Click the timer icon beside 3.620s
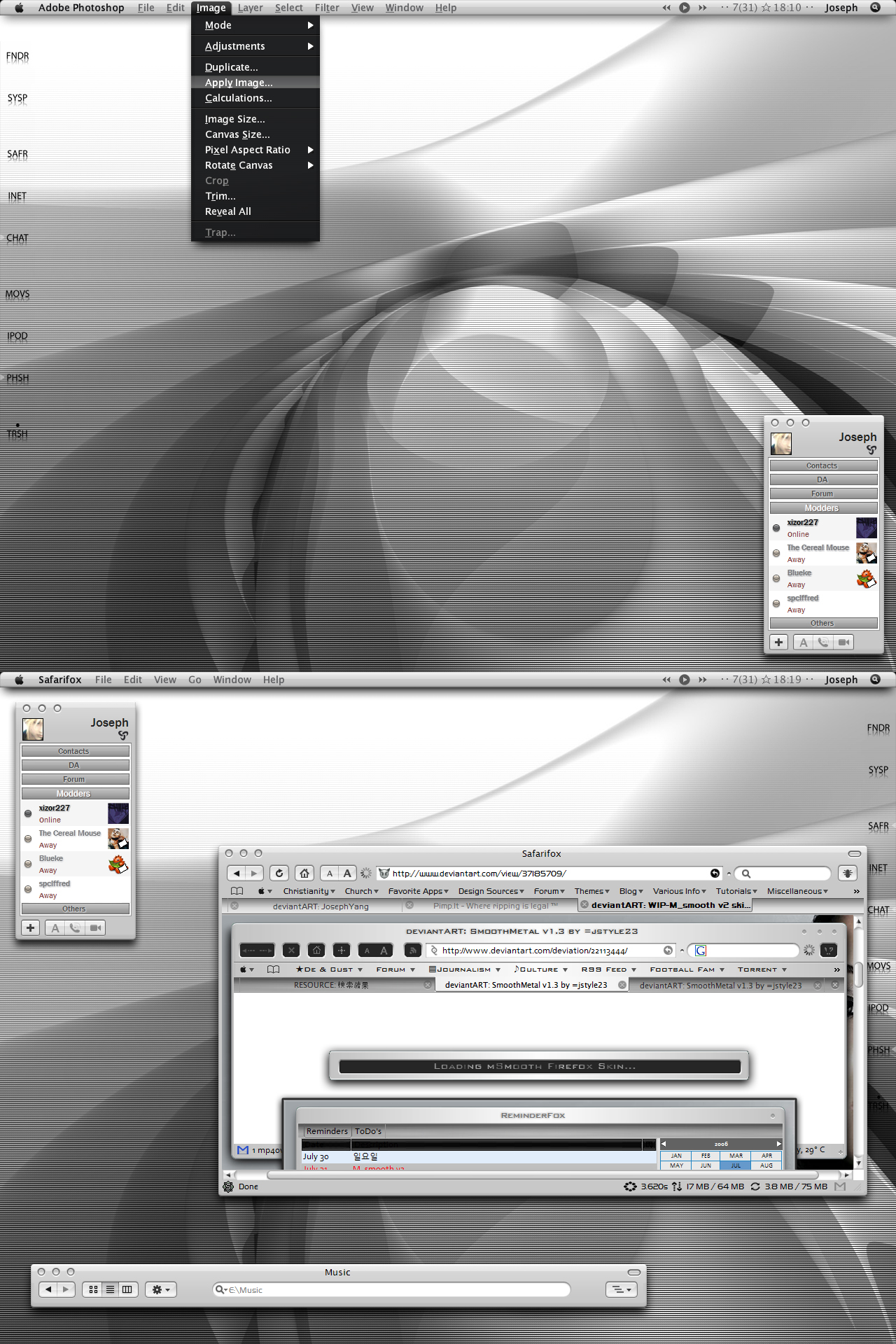 630,1186
